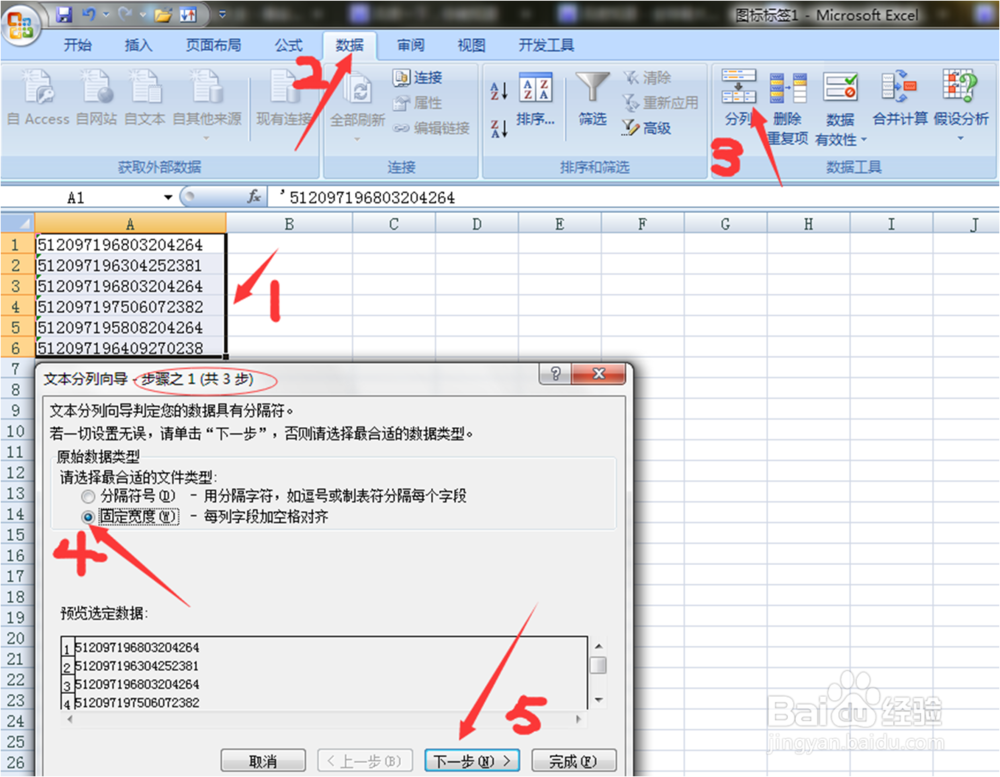Click Refresh All (全部刷新)
Screen dimensions: 1000x777
point(357,104)
